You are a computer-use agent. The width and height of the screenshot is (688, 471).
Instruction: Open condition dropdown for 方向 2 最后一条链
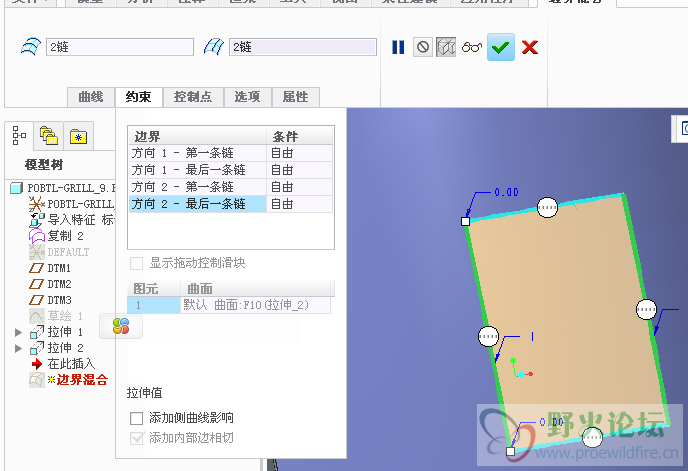click(x=300, y=204)
